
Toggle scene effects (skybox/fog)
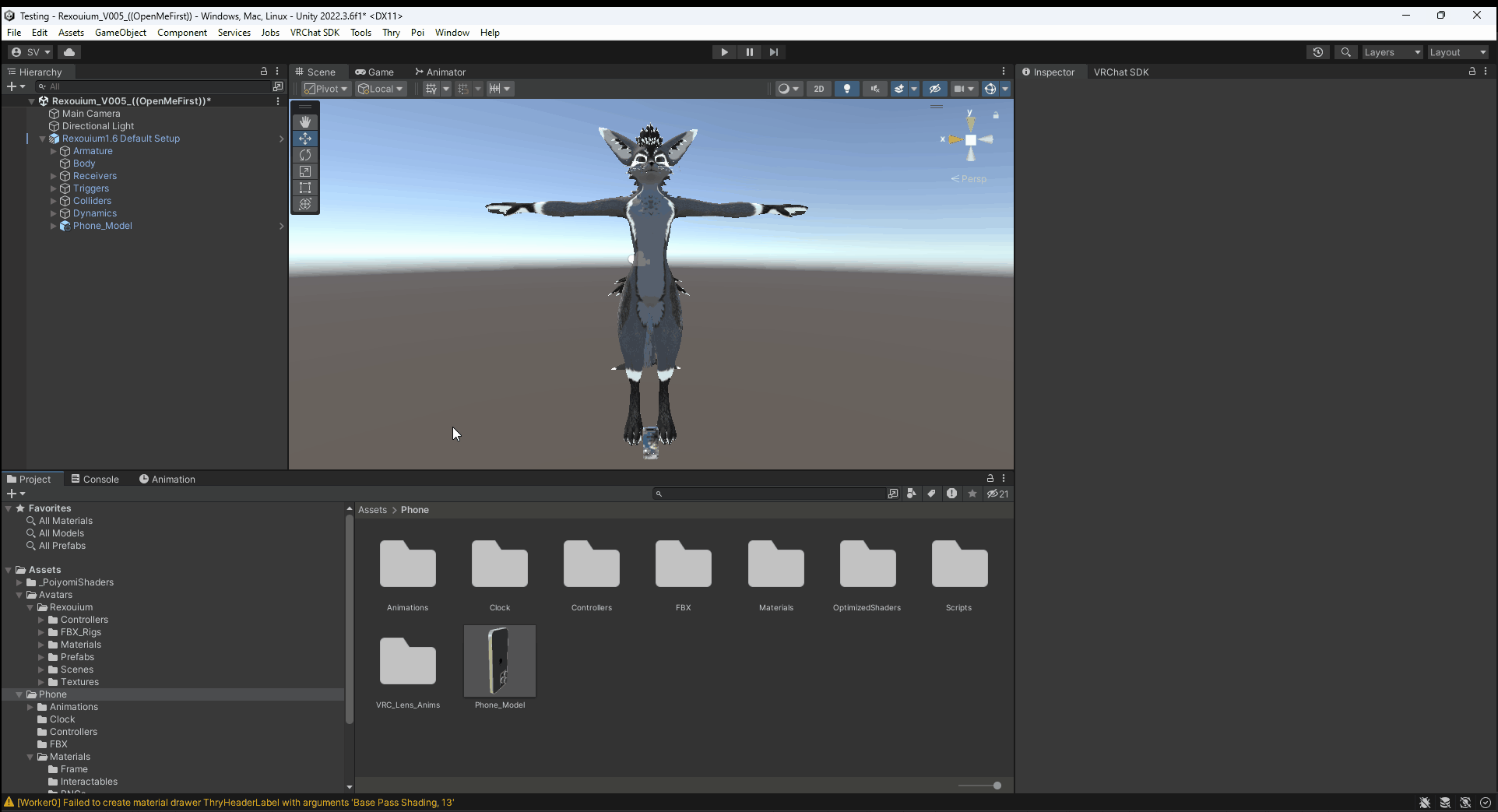coord(899,89)
